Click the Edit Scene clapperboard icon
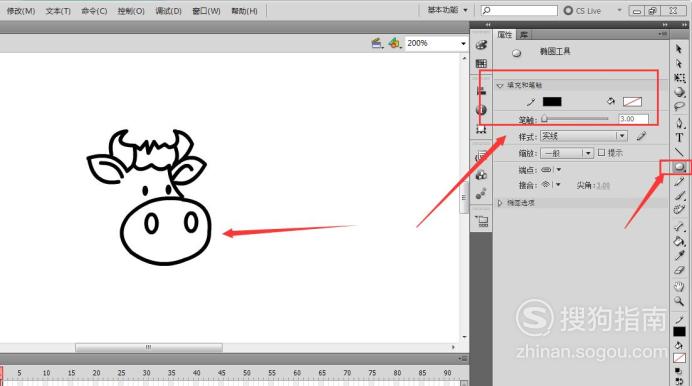The height and width of the screenshot is (386, 692). 377,43
